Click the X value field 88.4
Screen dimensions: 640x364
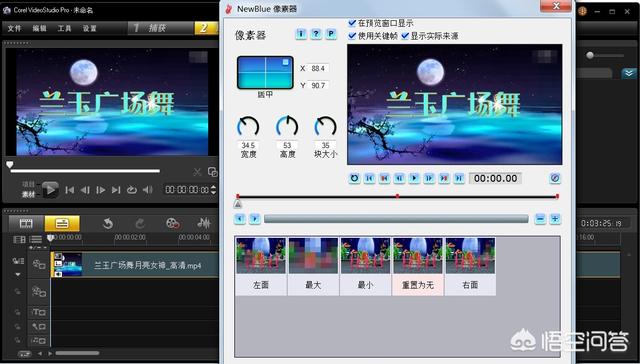[318, 69]
